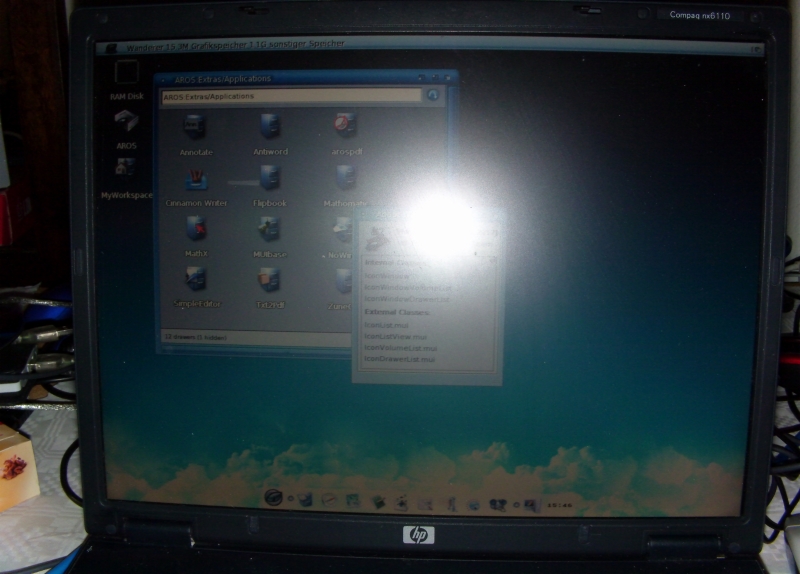Open the Annotate application icon
The image size is (800, 574).
196,128
